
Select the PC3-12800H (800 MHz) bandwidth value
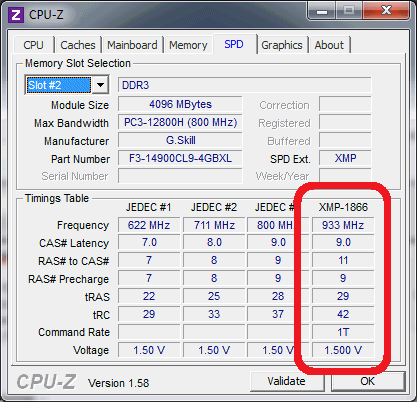point(180,122)
